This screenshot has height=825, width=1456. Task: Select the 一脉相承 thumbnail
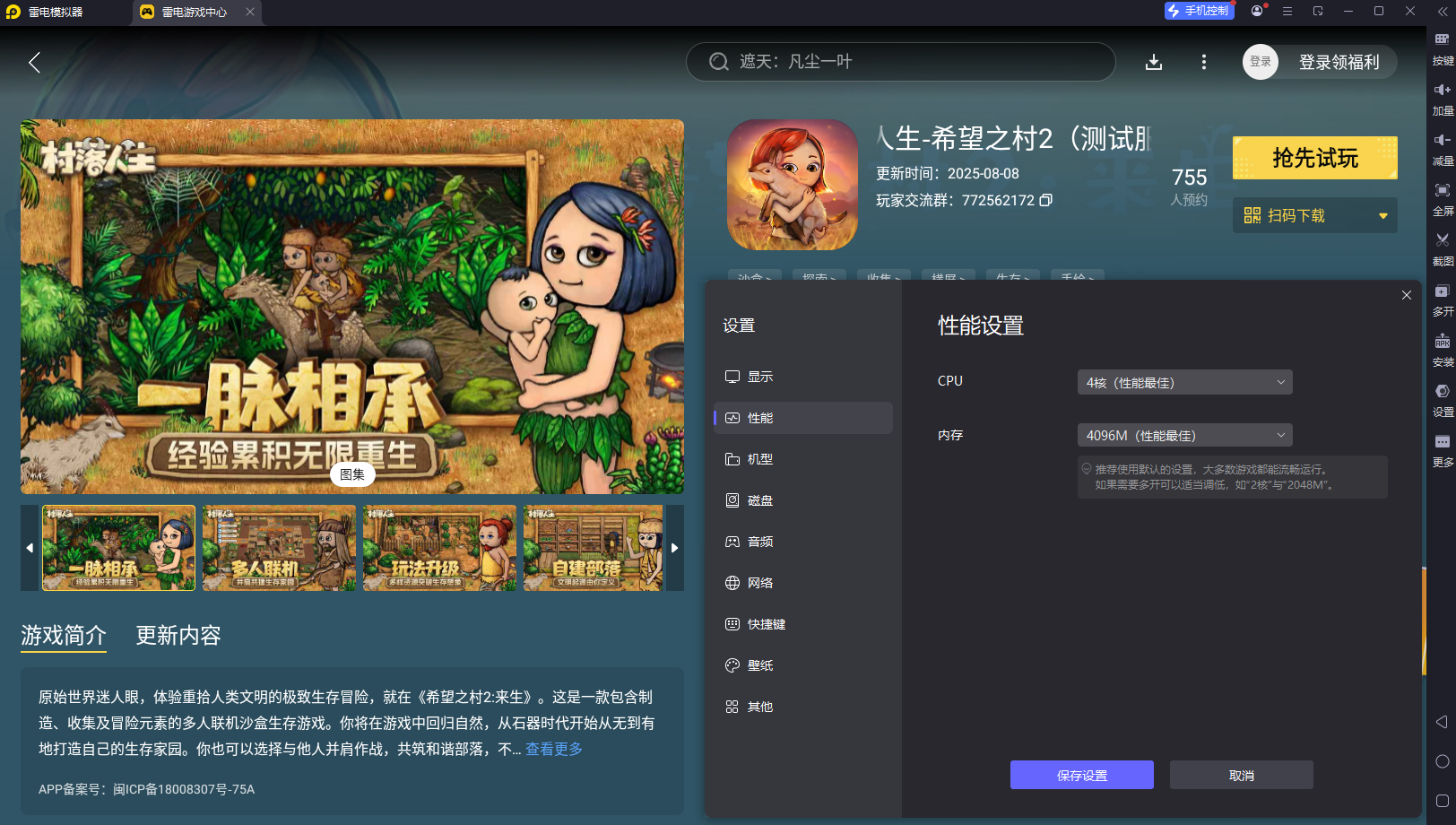pyautogui.click(x=118, y=548)
